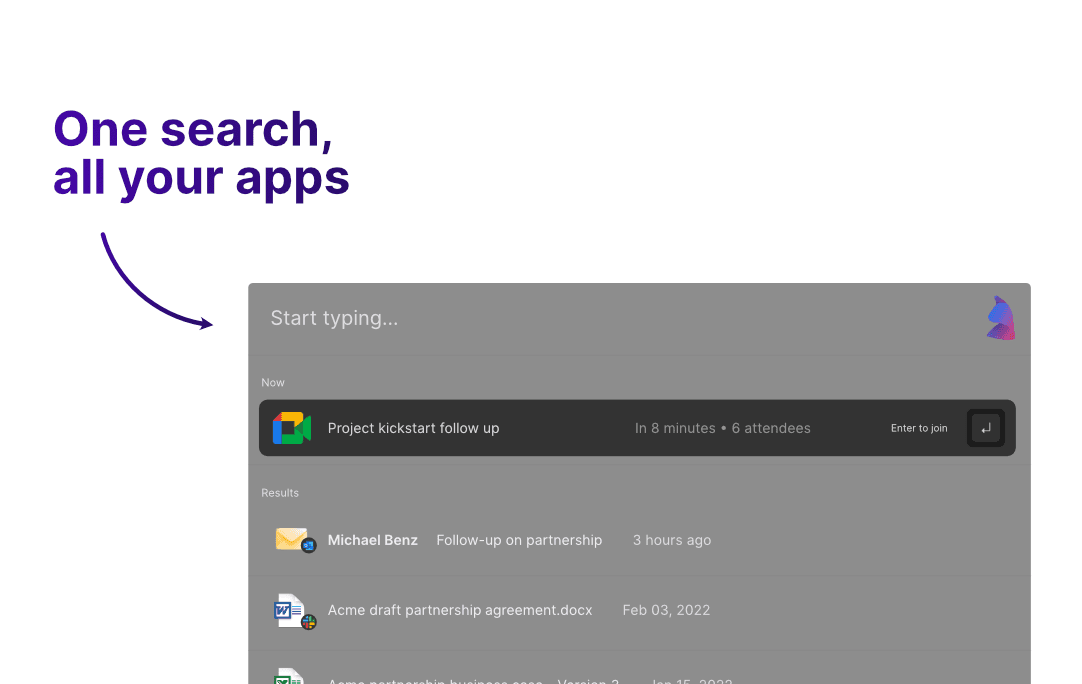This screenshot has width=1082, height=684.
Task: Click the Outlook badge on the envelope
Action: (x=309, y=545)
